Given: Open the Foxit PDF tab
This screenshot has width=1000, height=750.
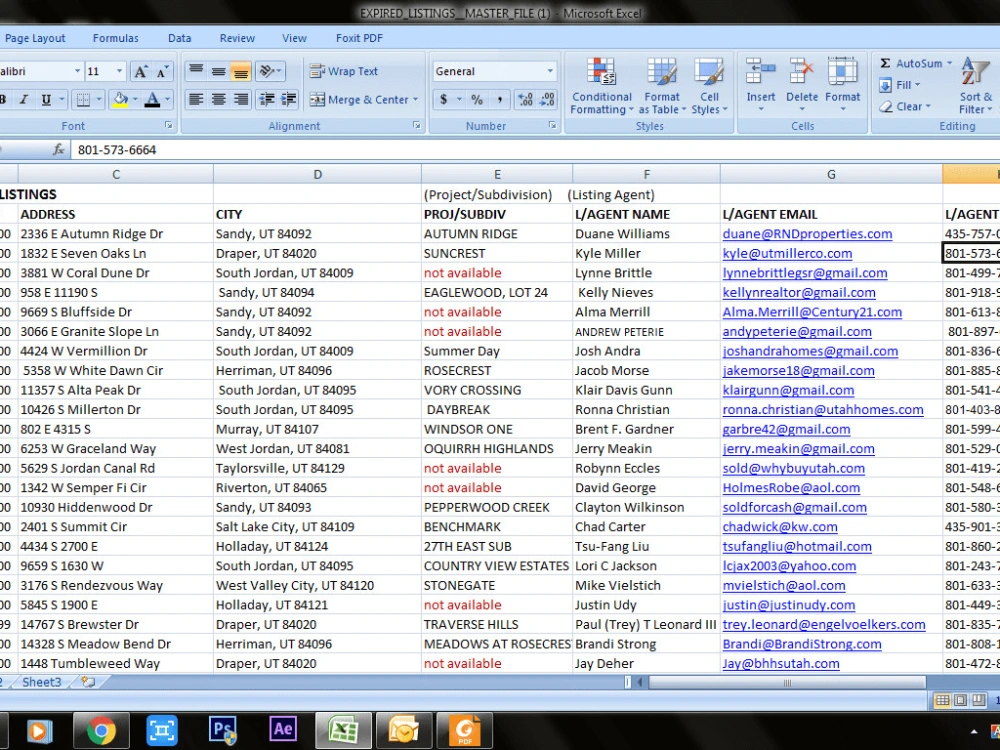Looking at the screenshot, I should pyautogui.click(x=359, y=37).
